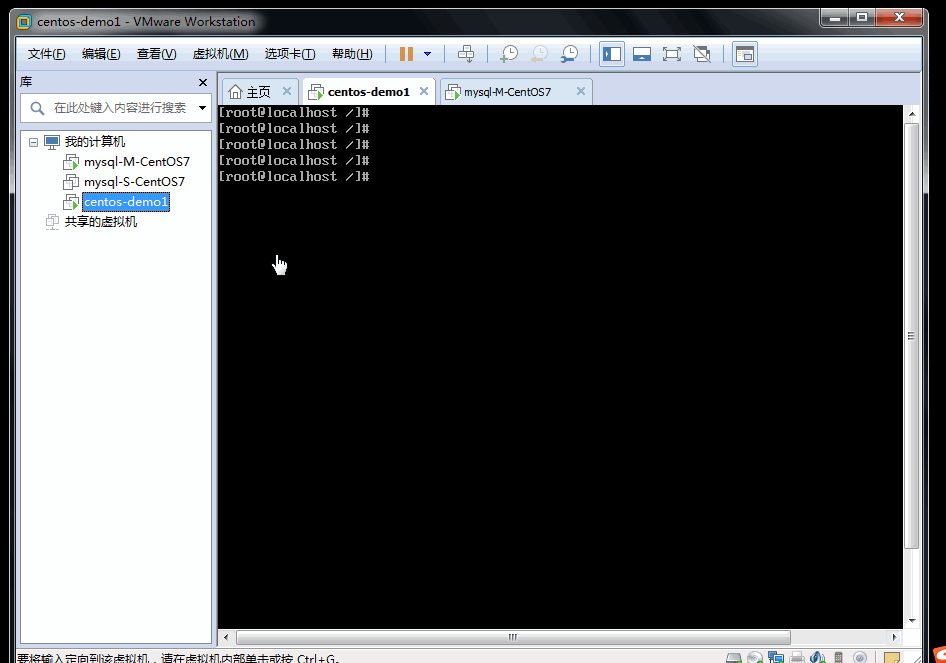Click the mysql-M-CentOS7 VM icon in tree

coord(71,162)
